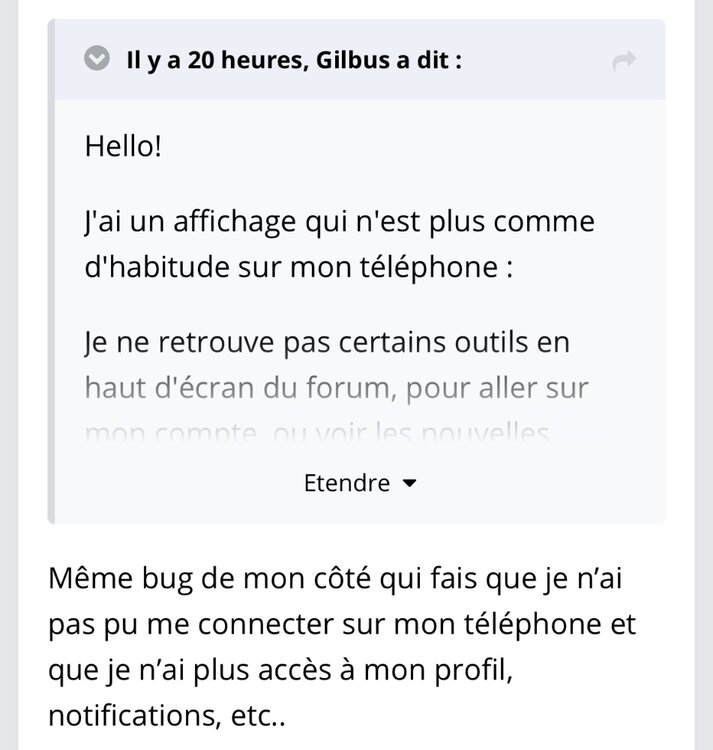Expand the quote via Etendre

pyautogui.click(x=347, y=484)
